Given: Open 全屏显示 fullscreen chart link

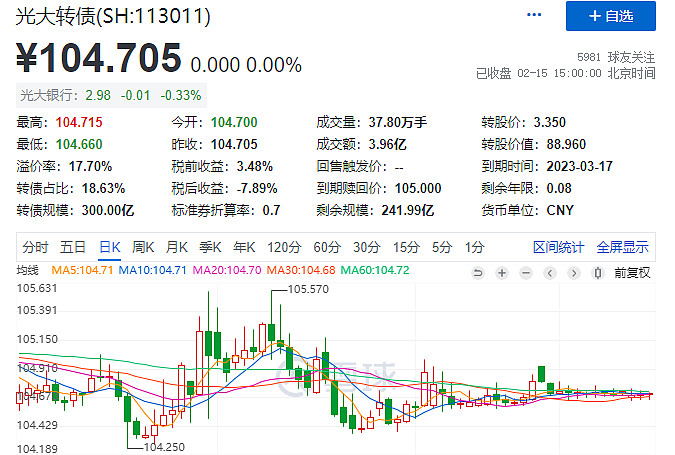Looking at the screenshot, I should [622, 247].
